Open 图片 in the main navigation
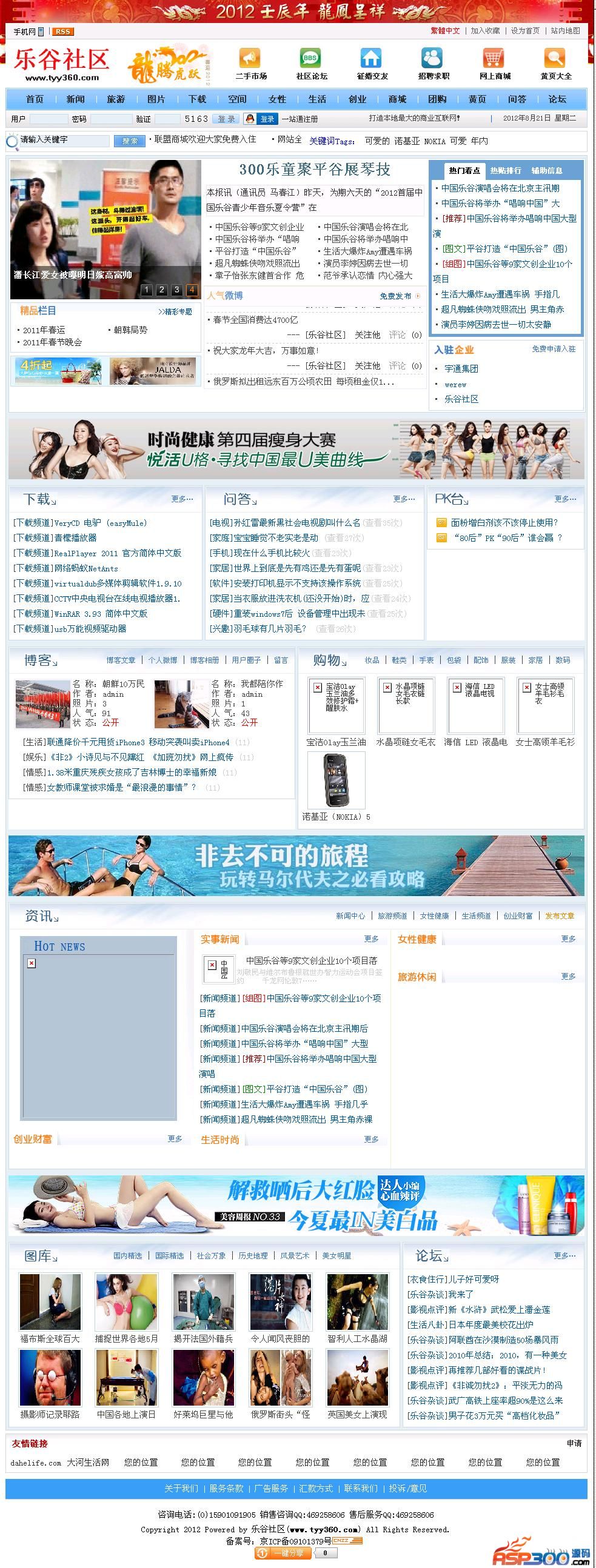The width and height of the screenshot is (596, 1568). 156,99
